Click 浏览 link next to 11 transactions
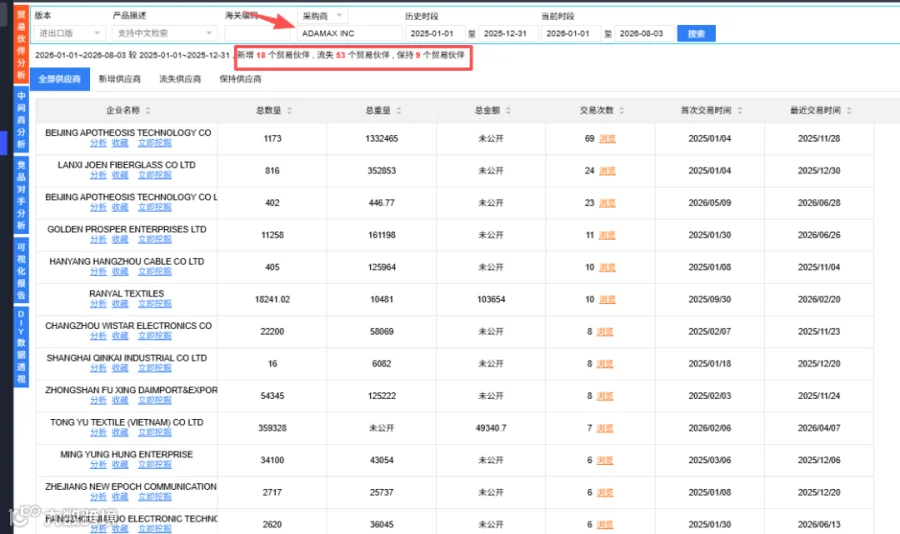 click(607, 235)
